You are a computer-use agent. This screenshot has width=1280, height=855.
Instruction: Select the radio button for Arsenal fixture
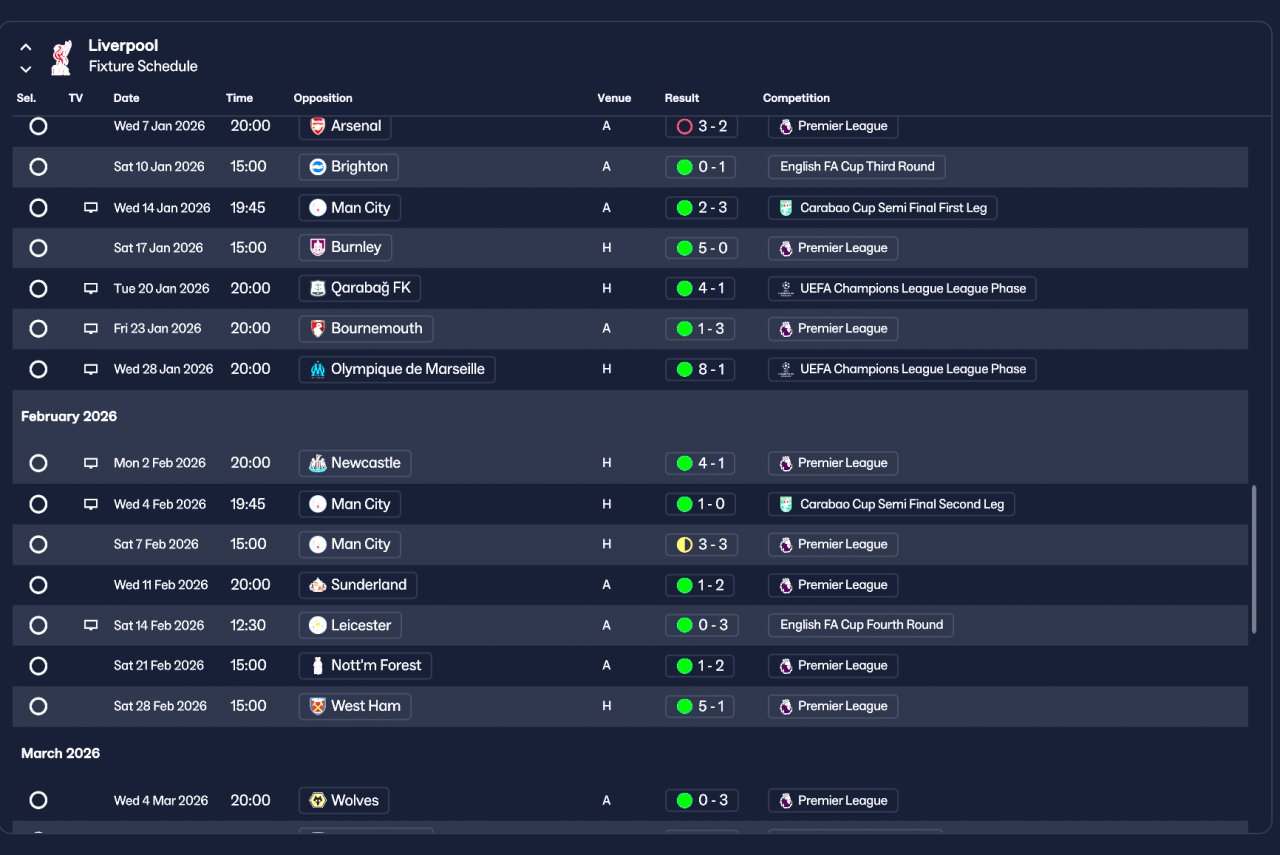point(38,126)
